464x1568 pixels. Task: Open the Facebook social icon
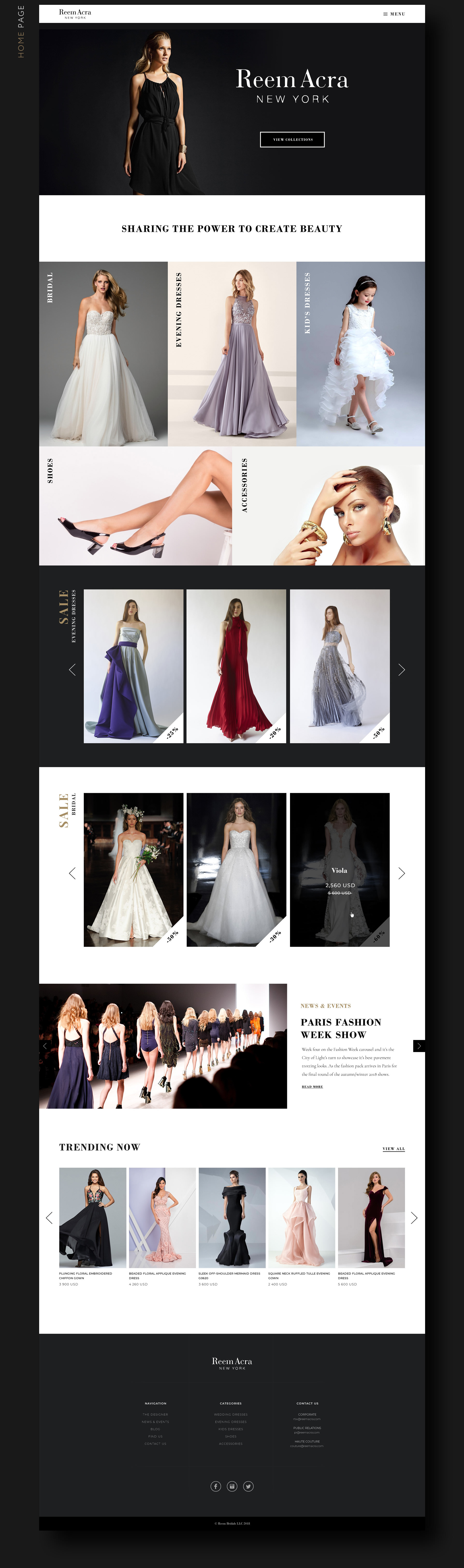coord(216,1486)
